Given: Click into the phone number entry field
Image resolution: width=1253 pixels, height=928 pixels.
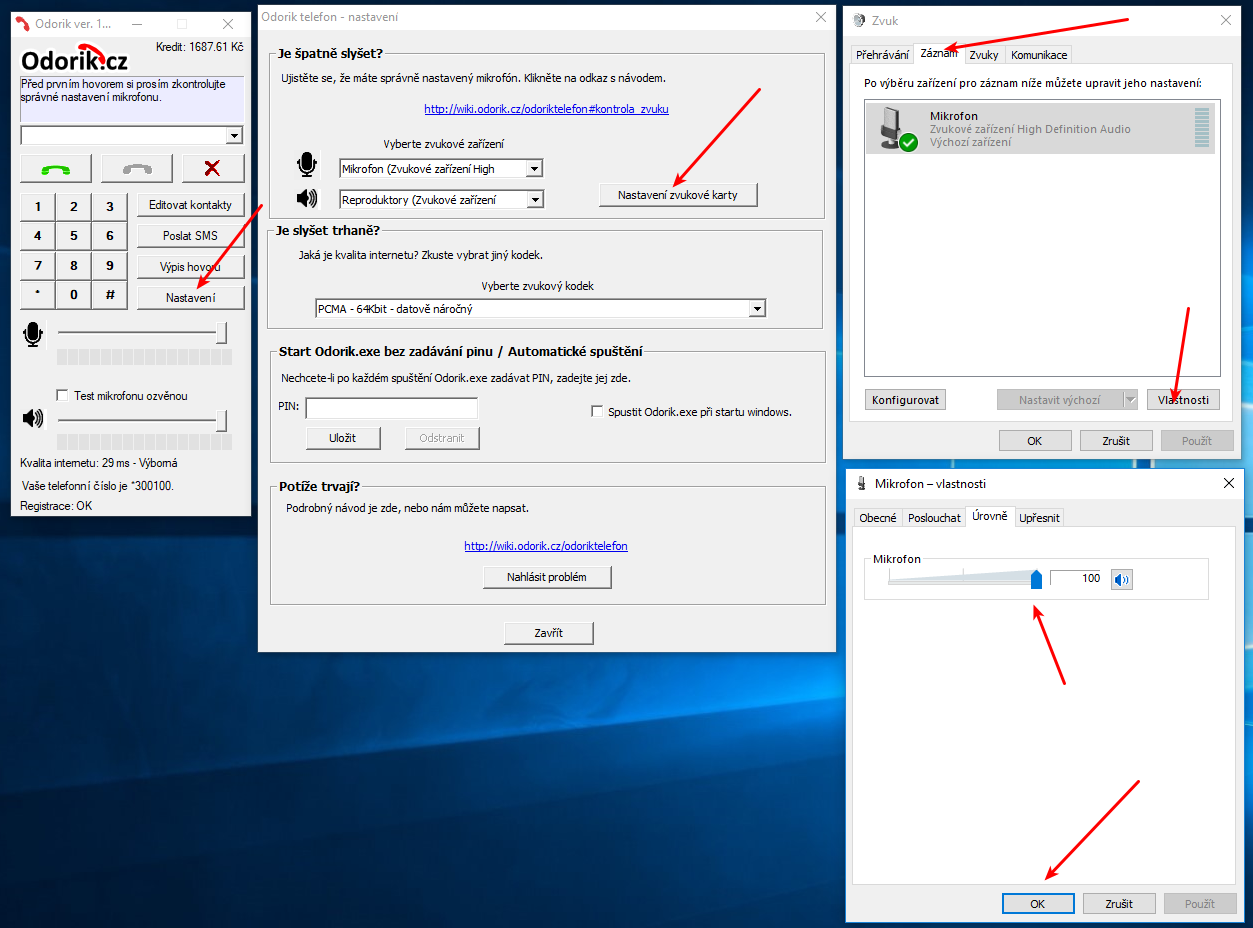Looking at the screenshot, I should point(124,136).
